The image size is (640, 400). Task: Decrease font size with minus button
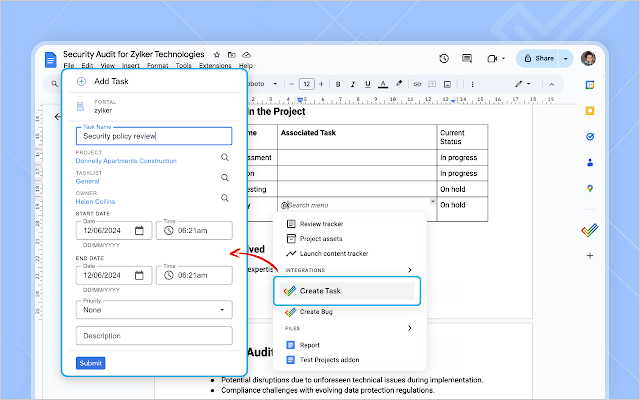291,84
